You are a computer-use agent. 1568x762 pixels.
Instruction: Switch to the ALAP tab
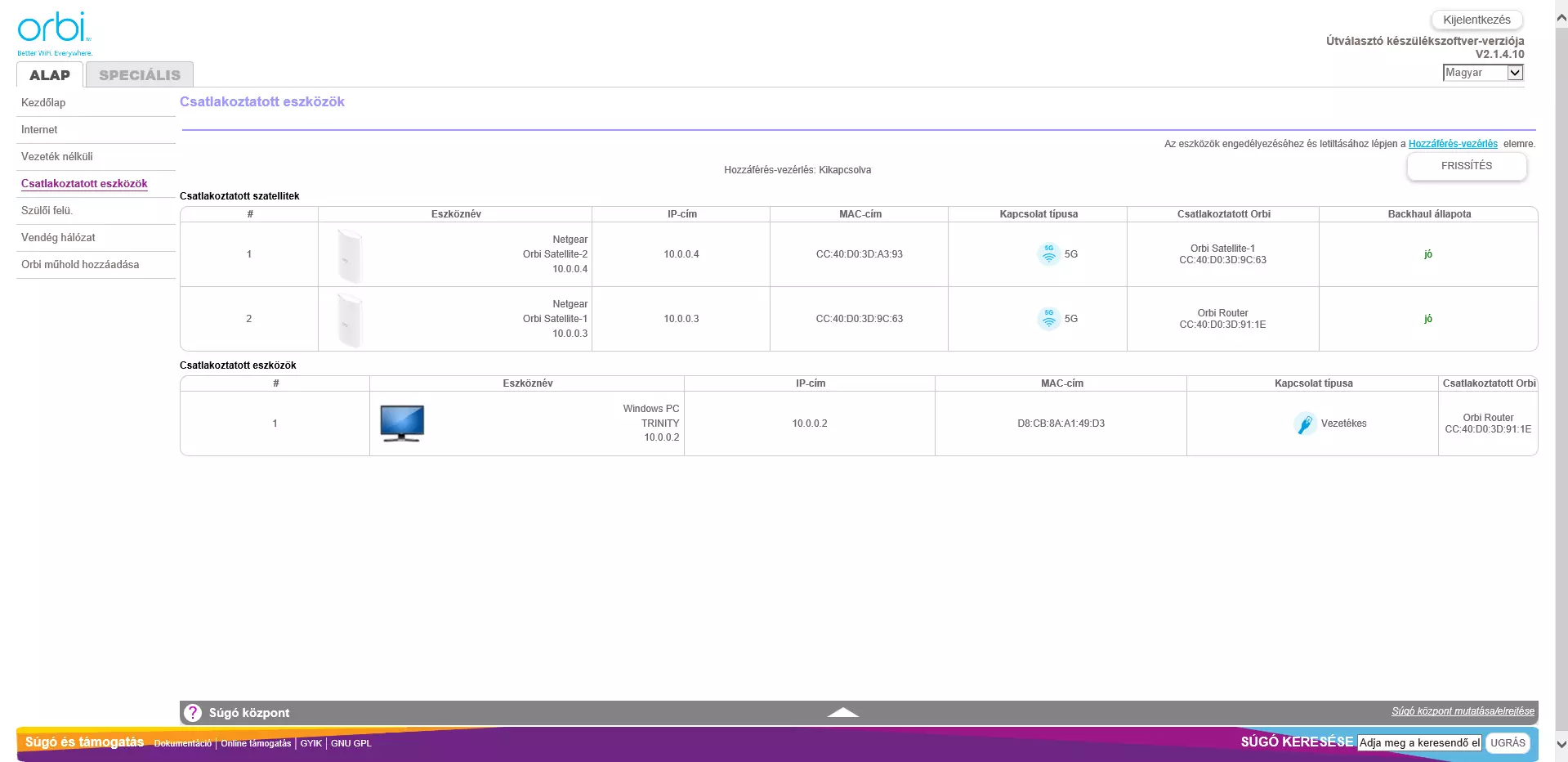click(50, 75)
